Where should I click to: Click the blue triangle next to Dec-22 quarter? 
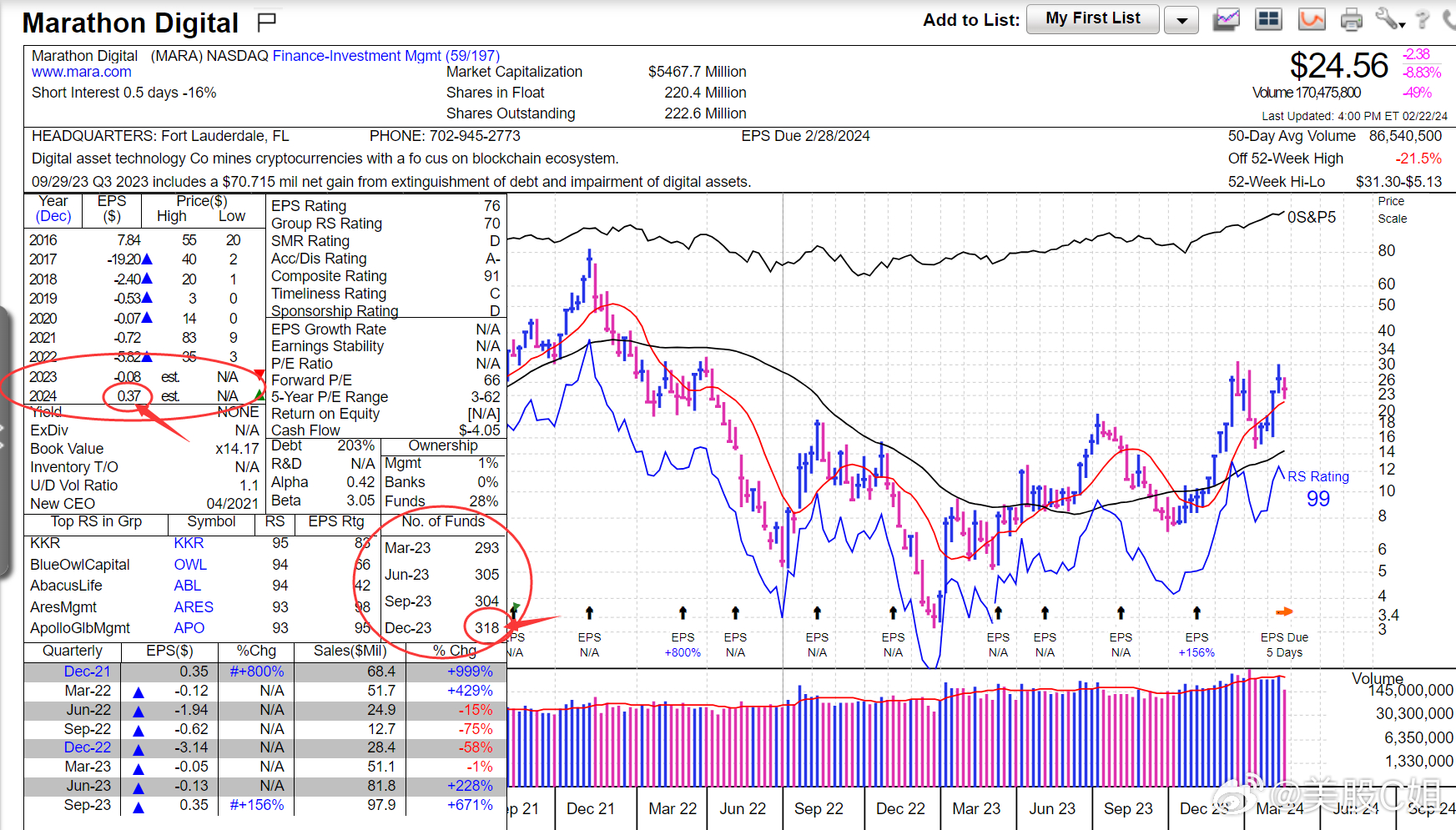tap(139, 749)
